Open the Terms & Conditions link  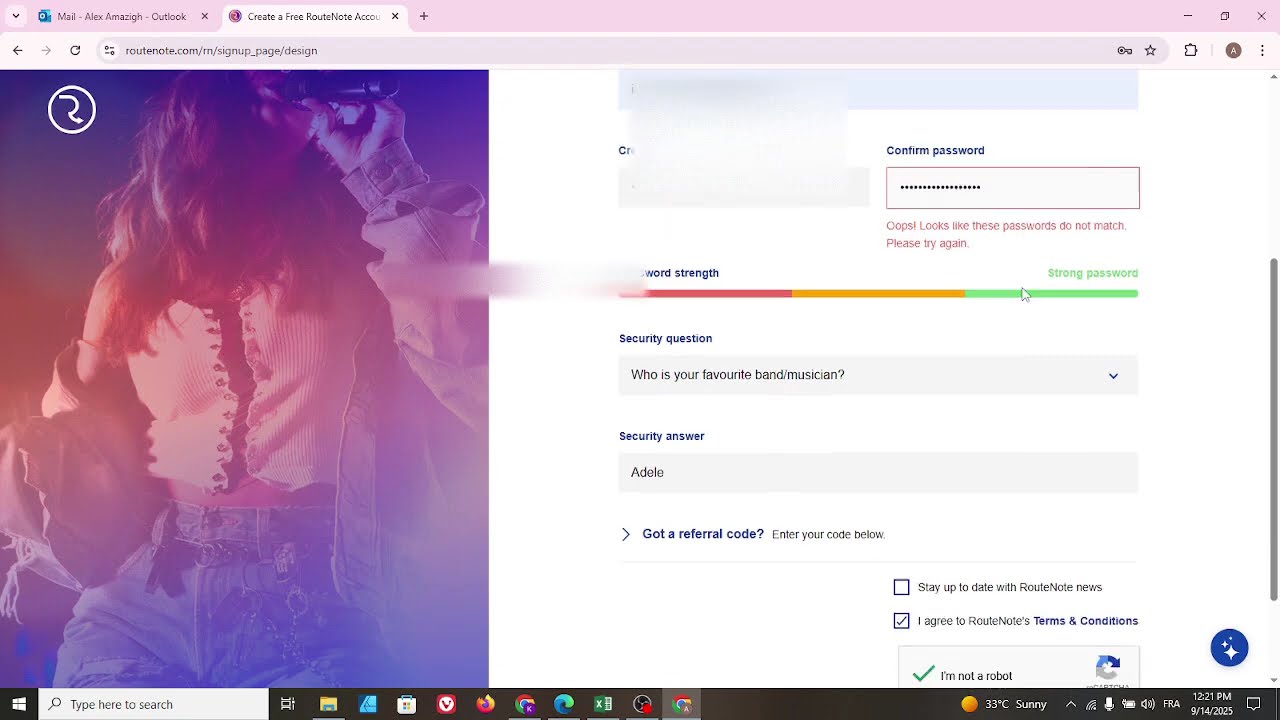1085,621
